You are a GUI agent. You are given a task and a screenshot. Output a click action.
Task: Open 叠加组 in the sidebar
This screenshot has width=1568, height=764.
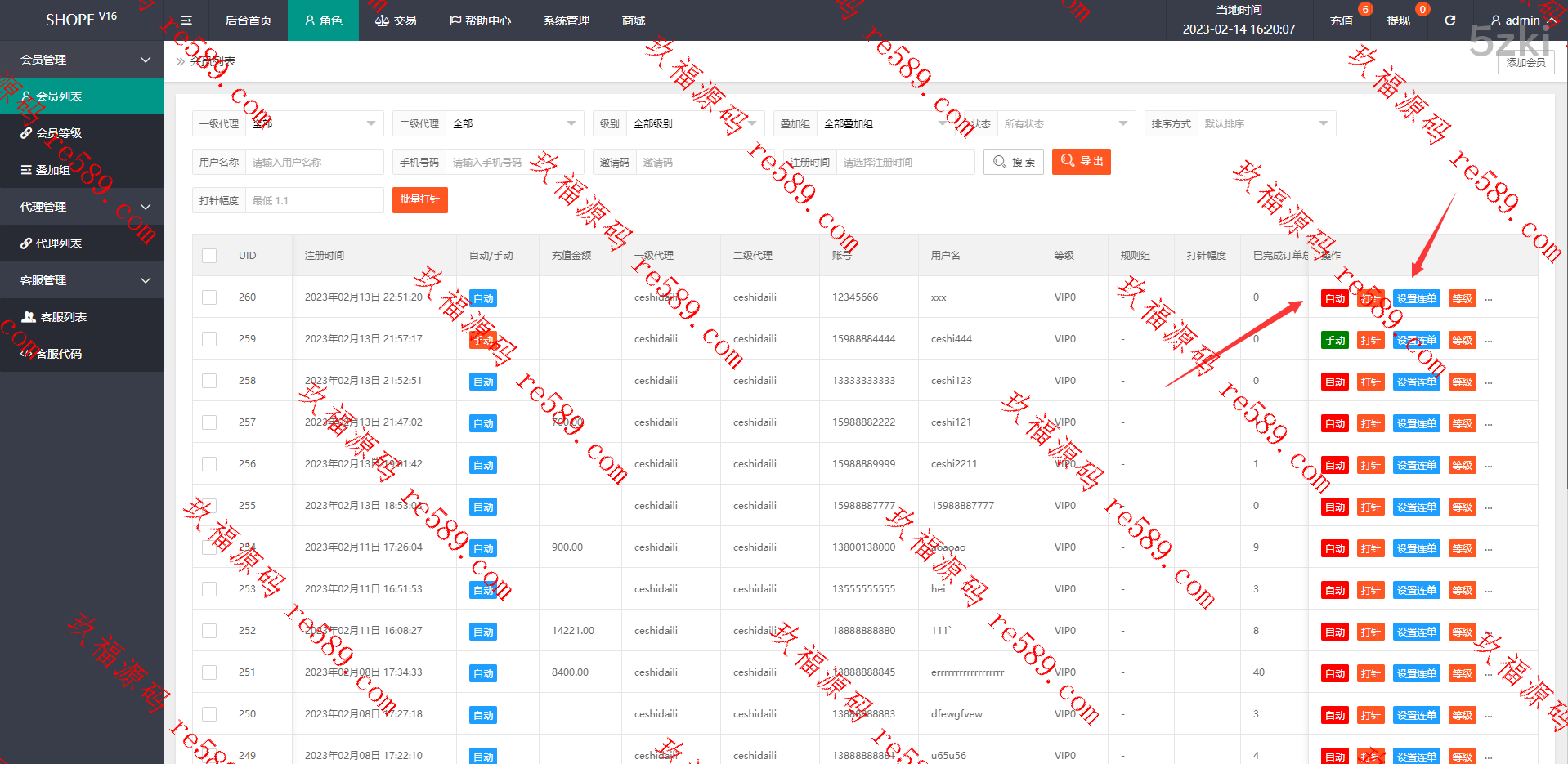53,170
